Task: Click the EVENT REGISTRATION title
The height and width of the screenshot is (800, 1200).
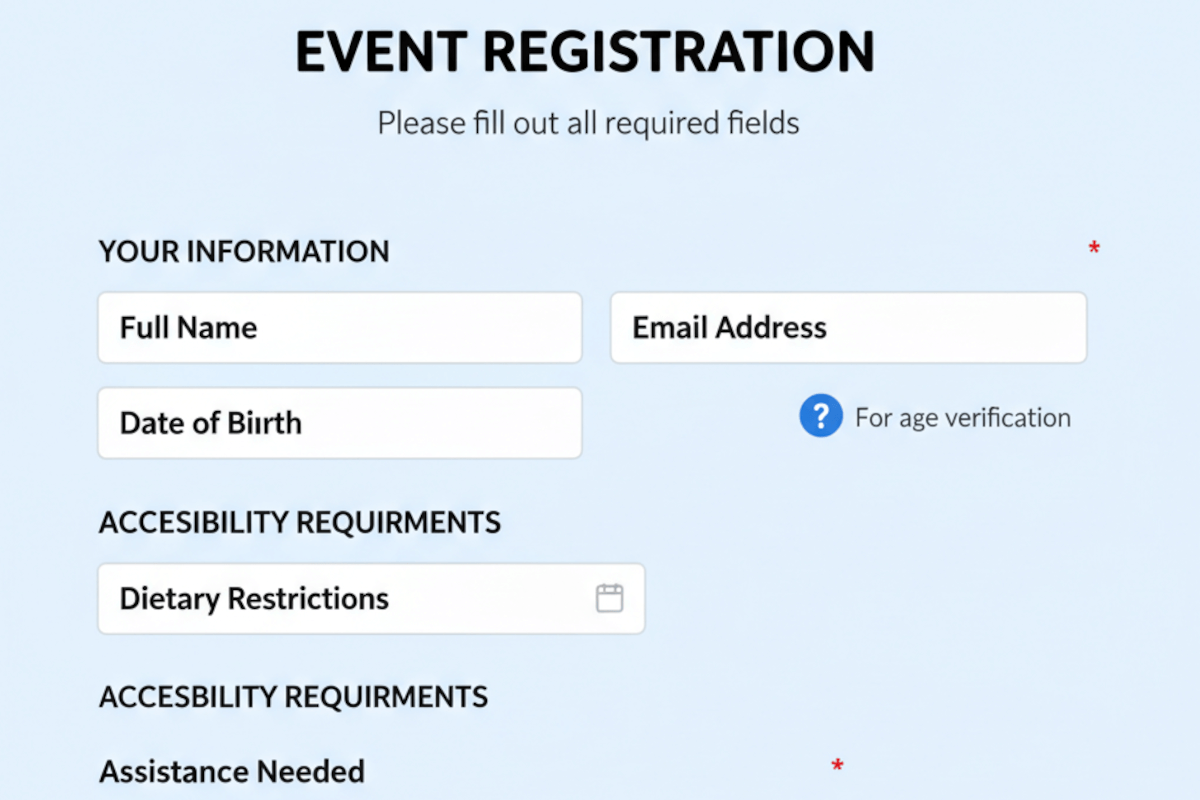Action: click(x=584, y=52)
